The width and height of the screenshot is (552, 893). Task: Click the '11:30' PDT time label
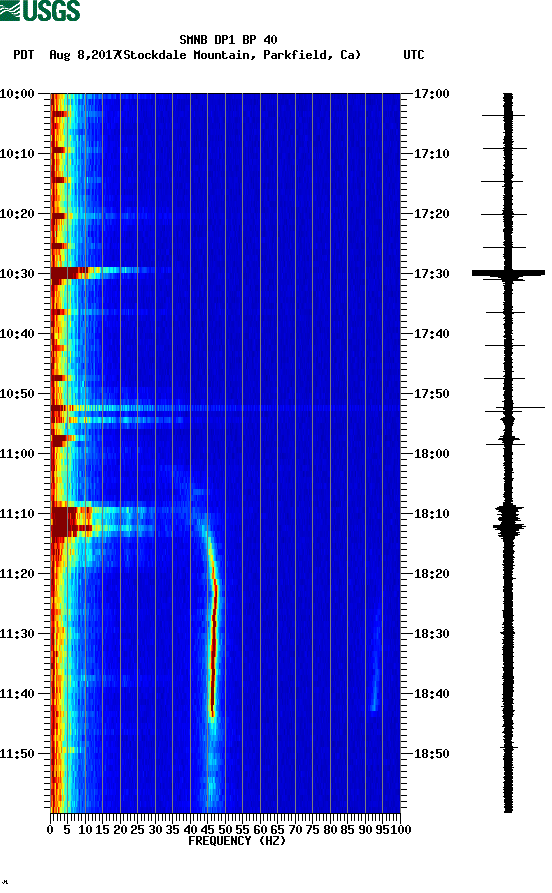(x=17, y=634)
